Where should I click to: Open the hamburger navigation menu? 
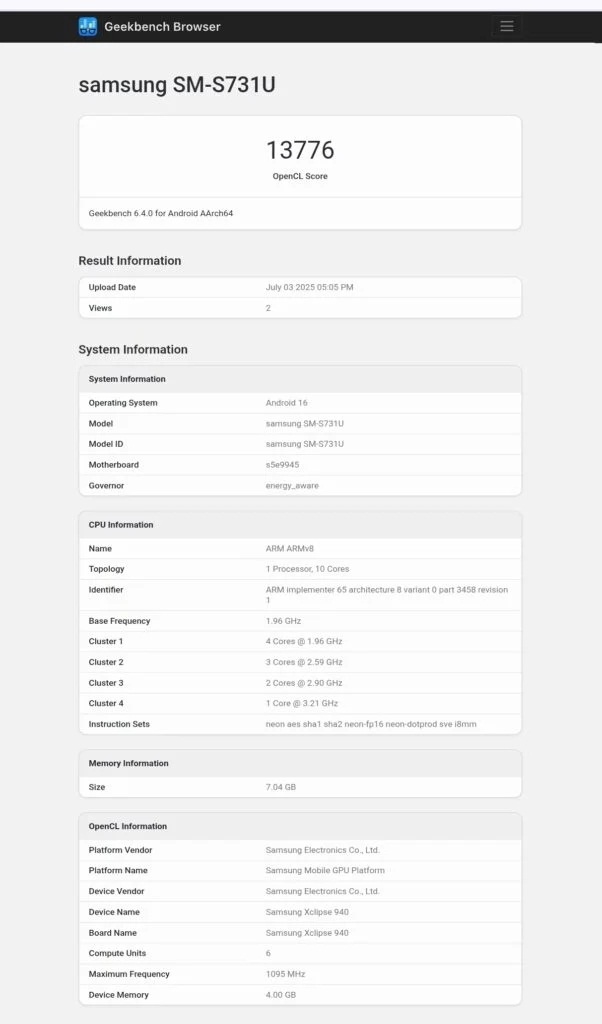pyautogui.click(x=507, y=26)
